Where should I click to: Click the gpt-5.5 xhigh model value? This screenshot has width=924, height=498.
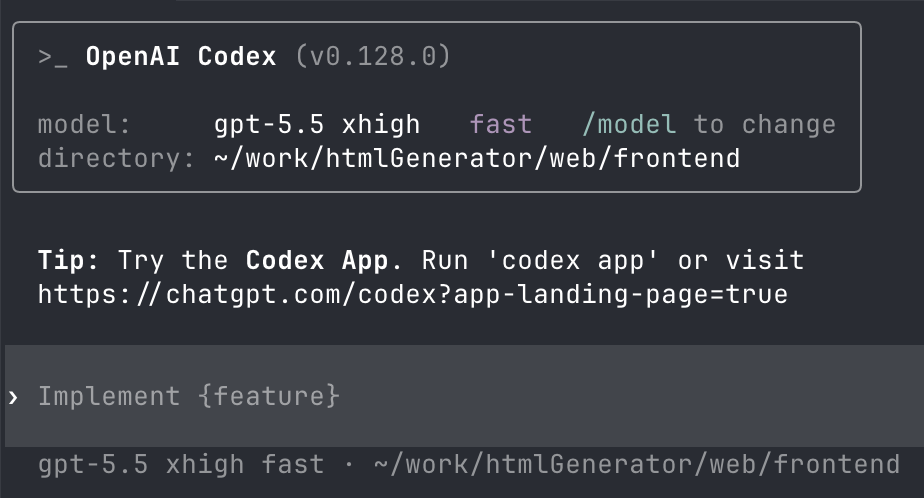pyautogui.click(x=316, y=124)
